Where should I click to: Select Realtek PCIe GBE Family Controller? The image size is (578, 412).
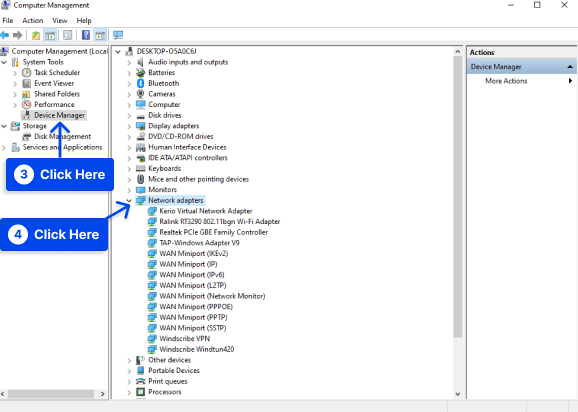pyautogui.click(x=213, y=232)
